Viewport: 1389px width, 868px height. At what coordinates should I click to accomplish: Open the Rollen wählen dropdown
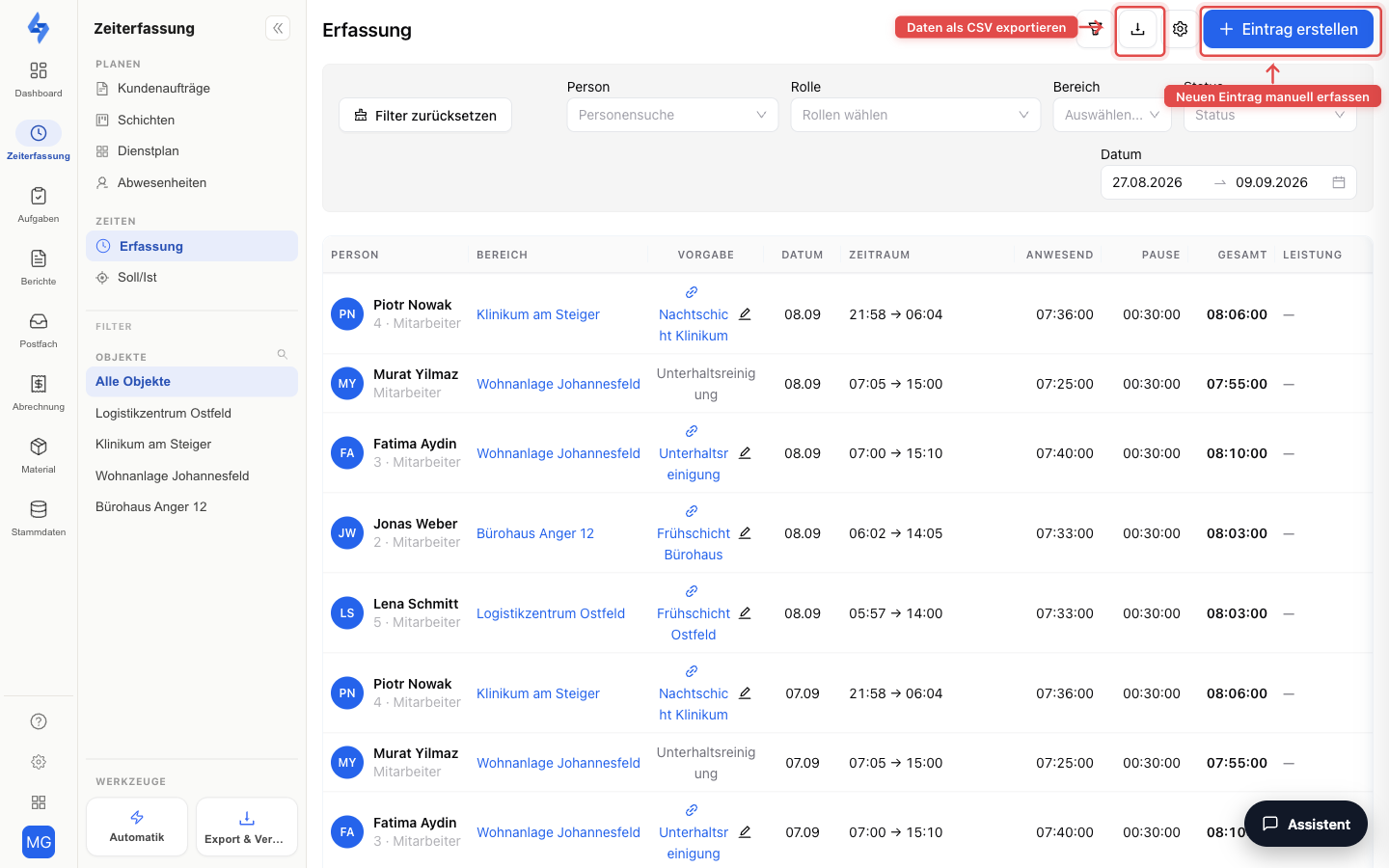click(x=915, y=115)
